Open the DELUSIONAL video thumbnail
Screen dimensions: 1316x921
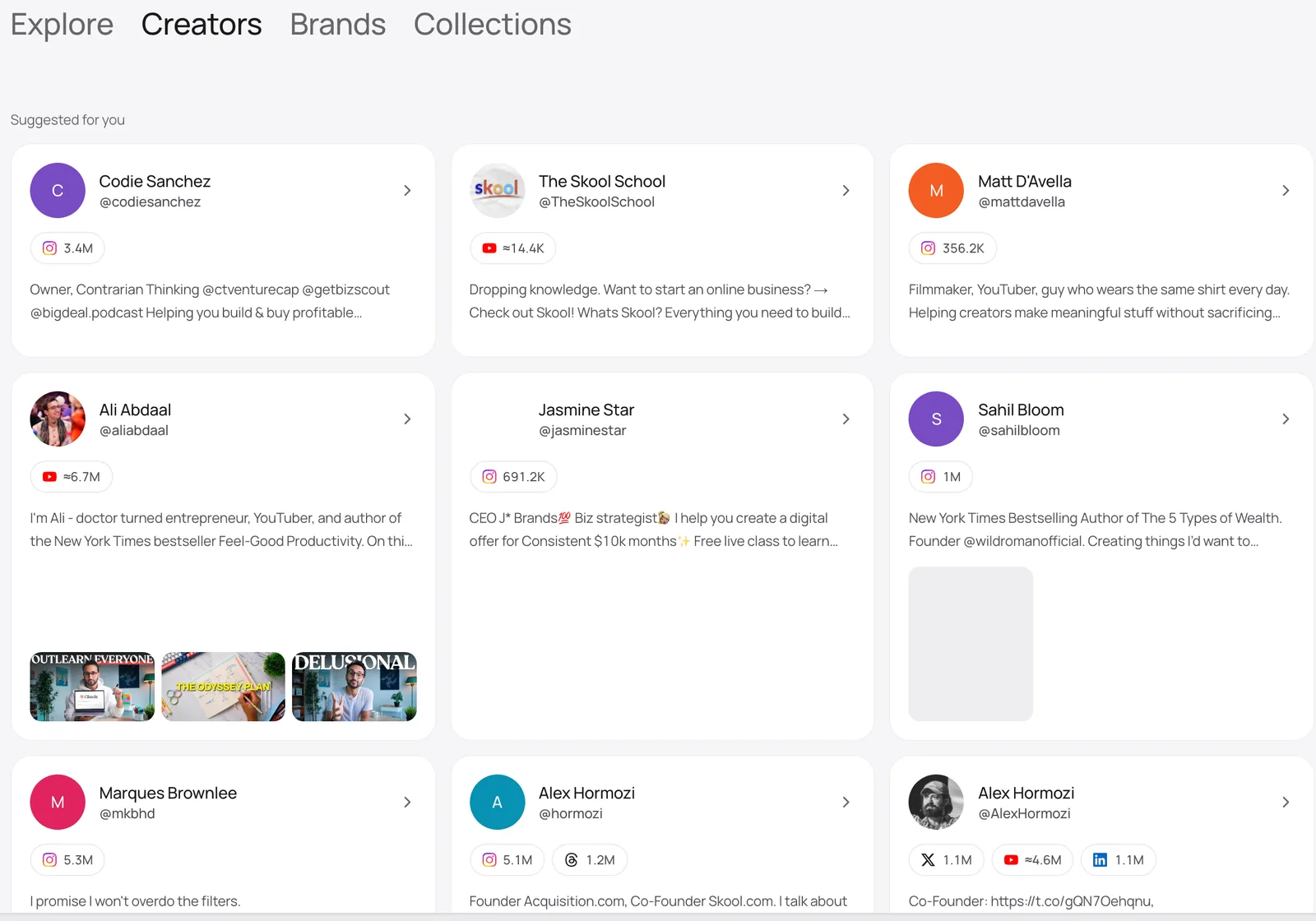pyautogui.click(x=354, y=687)
